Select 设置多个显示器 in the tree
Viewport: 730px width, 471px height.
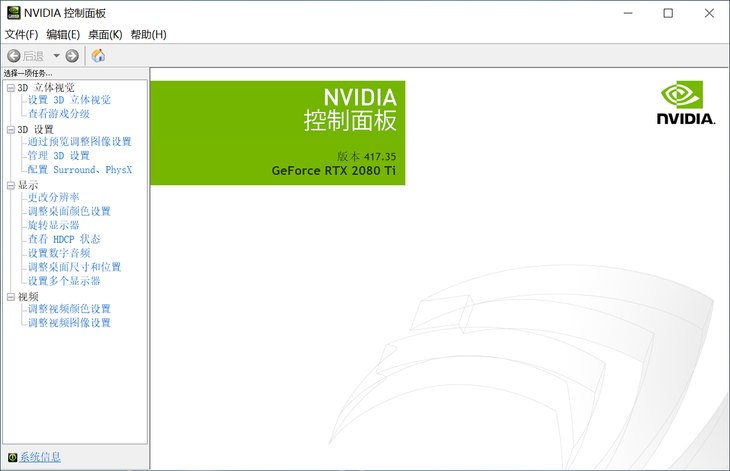(x=64, y=281)
